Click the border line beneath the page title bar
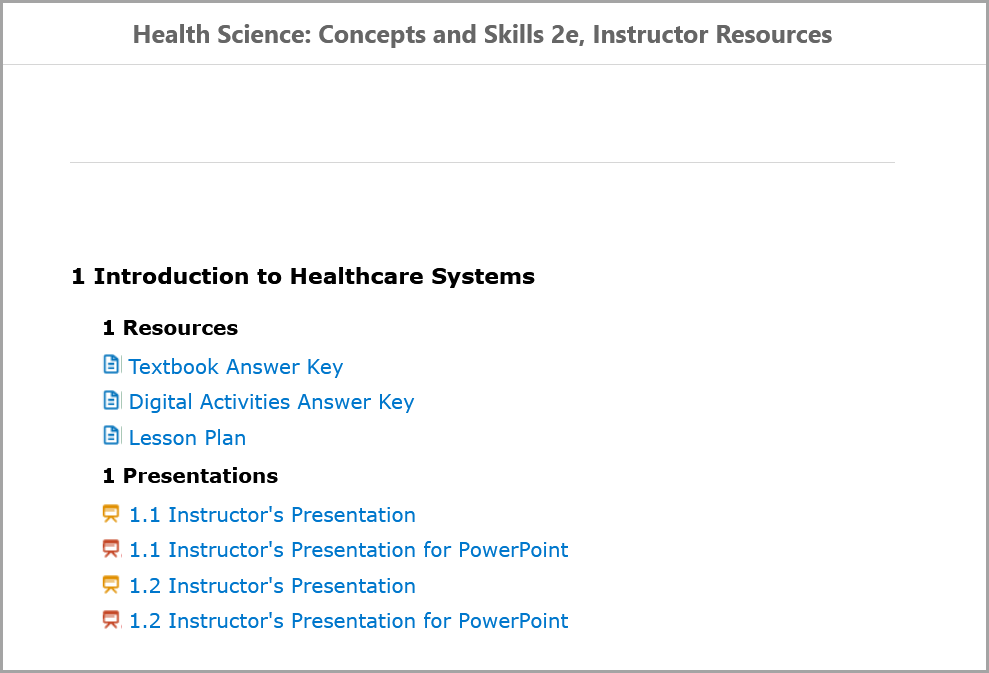989x673 pixels. pos(494,65)
